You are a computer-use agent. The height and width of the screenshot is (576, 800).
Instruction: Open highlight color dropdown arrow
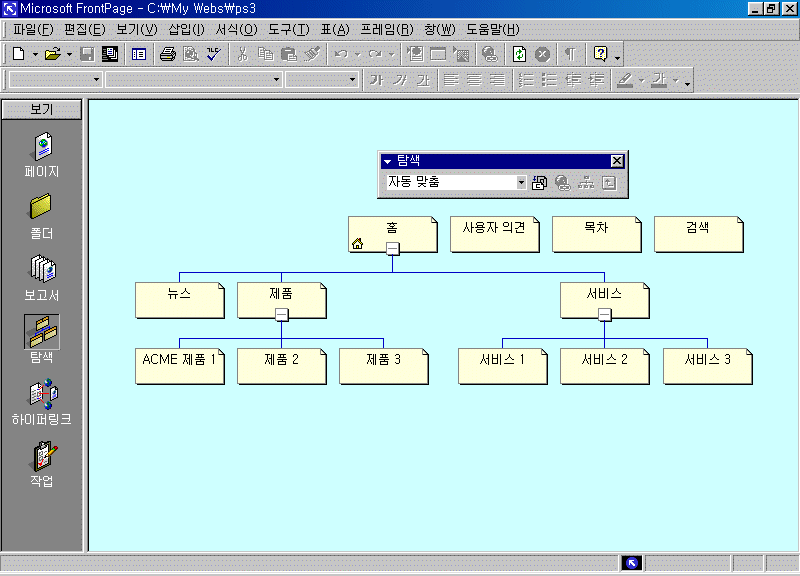[x=642, y=80]
